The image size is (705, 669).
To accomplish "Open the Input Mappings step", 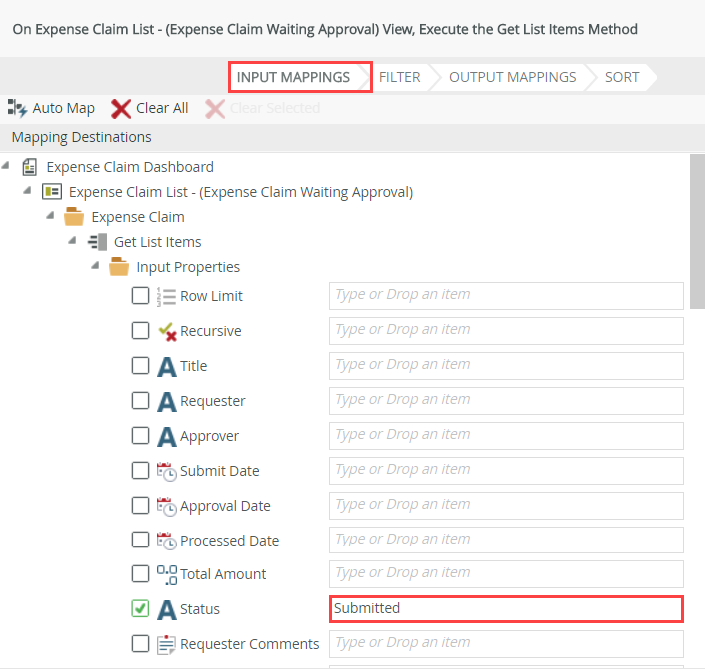I will click(300, 77).
